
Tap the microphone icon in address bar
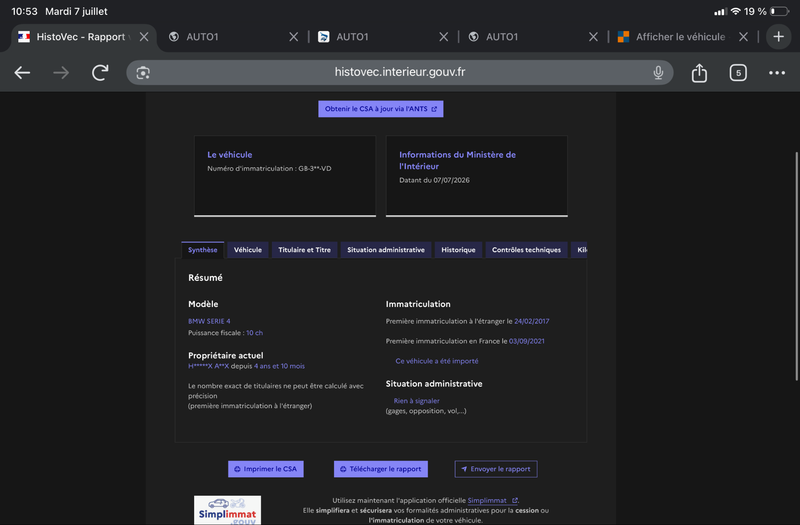click(x=658, y=73)
